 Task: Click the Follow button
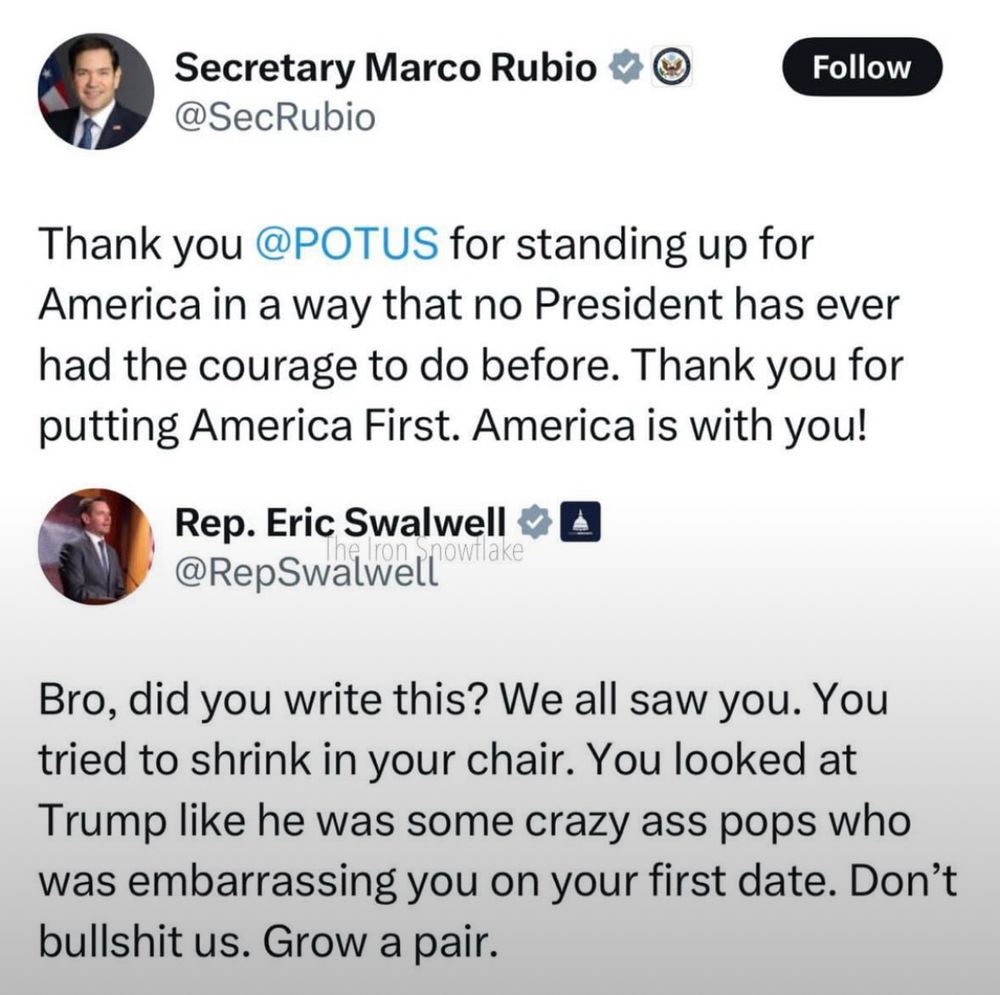click(x=861, y=67)
